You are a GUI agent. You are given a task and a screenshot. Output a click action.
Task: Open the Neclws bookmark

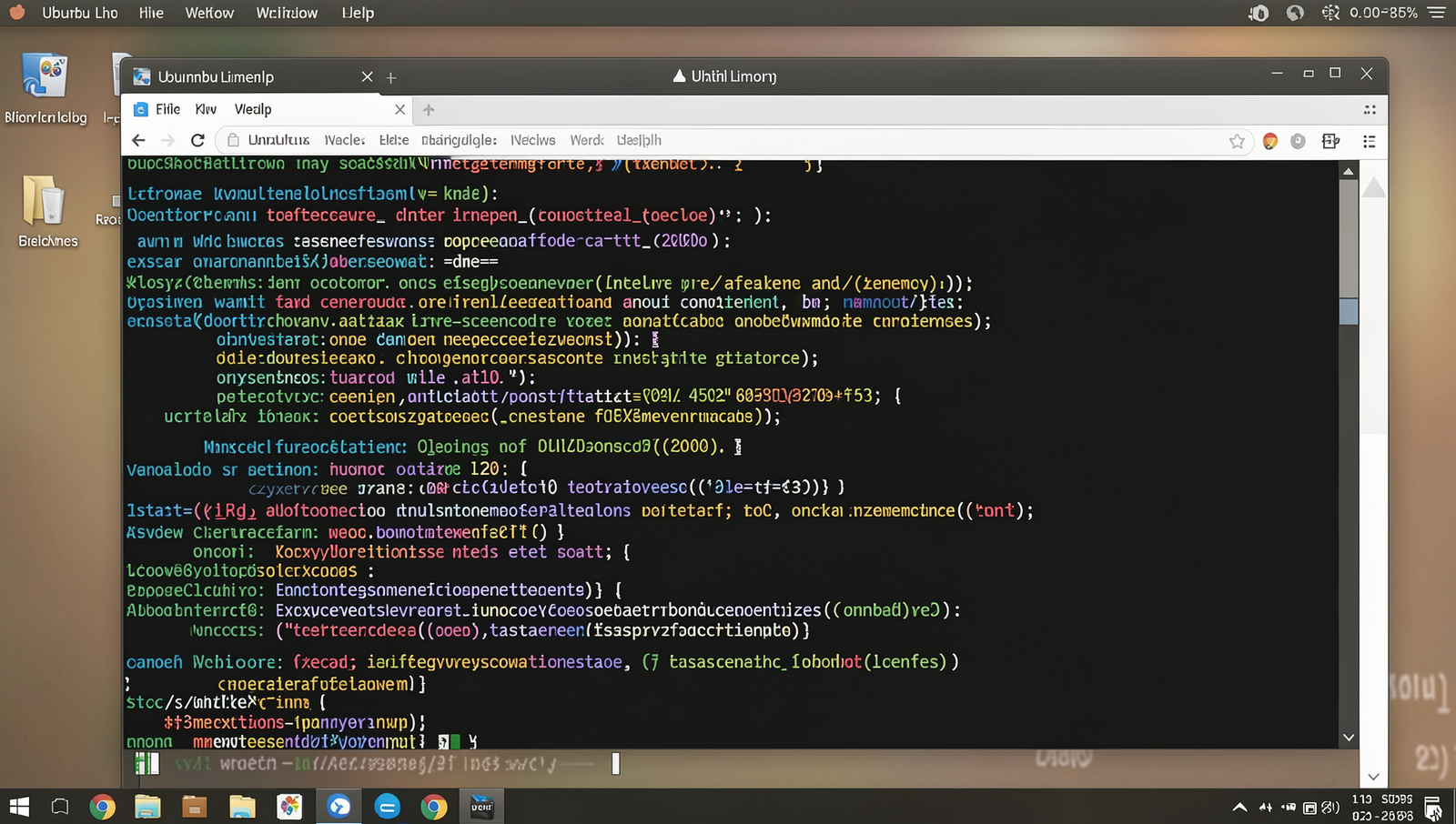(532, 140)
